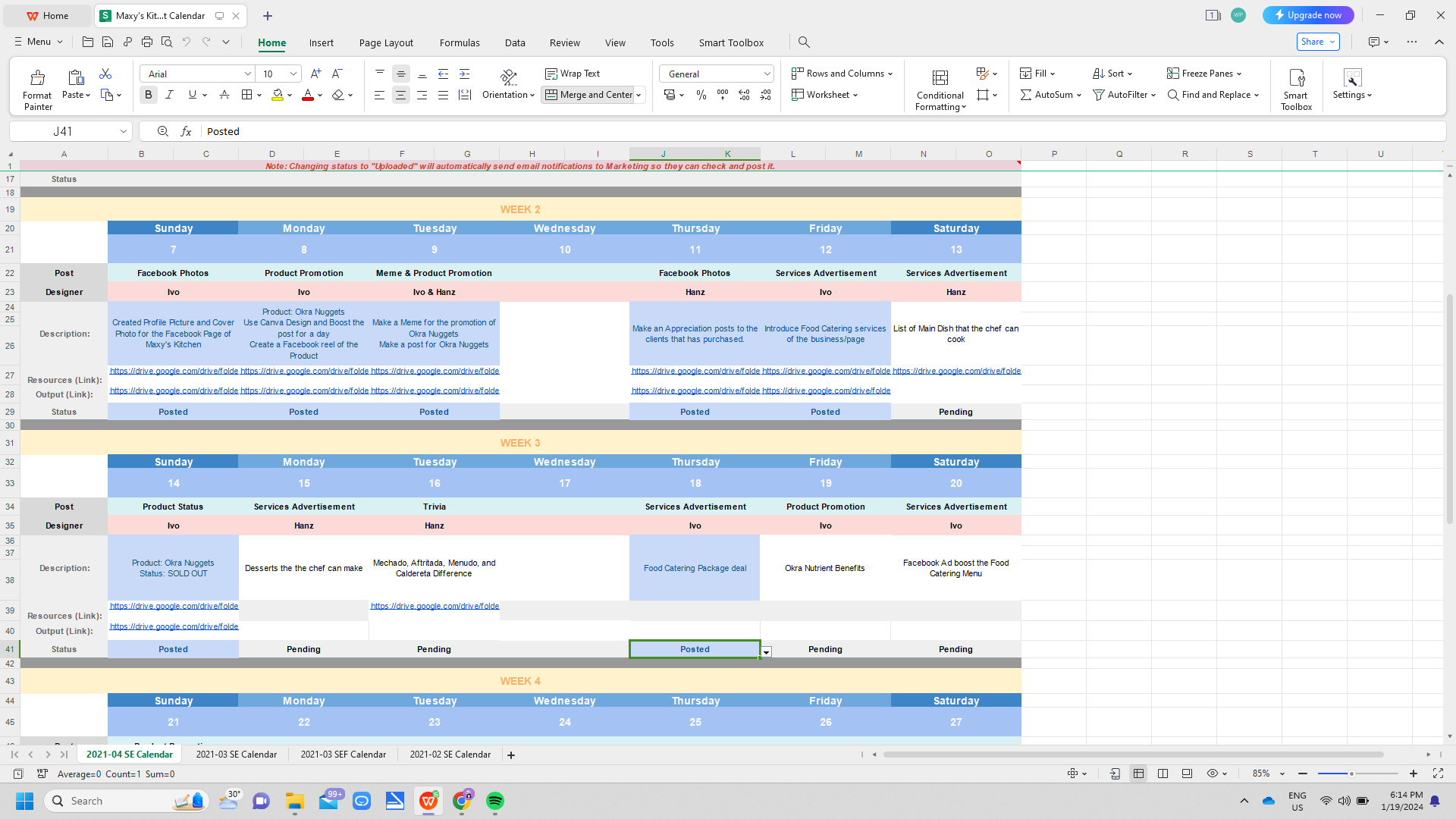Increase font size with A+ icon
This screenshot has height=819, width=1456.
[x=316, y=74]
